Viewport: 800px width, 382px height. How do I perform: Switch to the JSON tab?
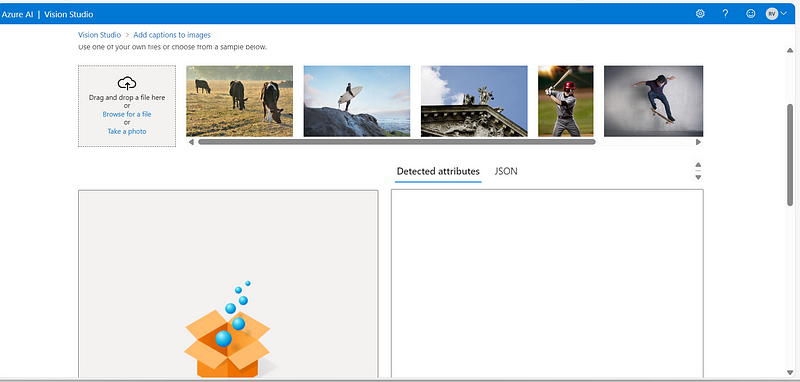click(506, 171)
